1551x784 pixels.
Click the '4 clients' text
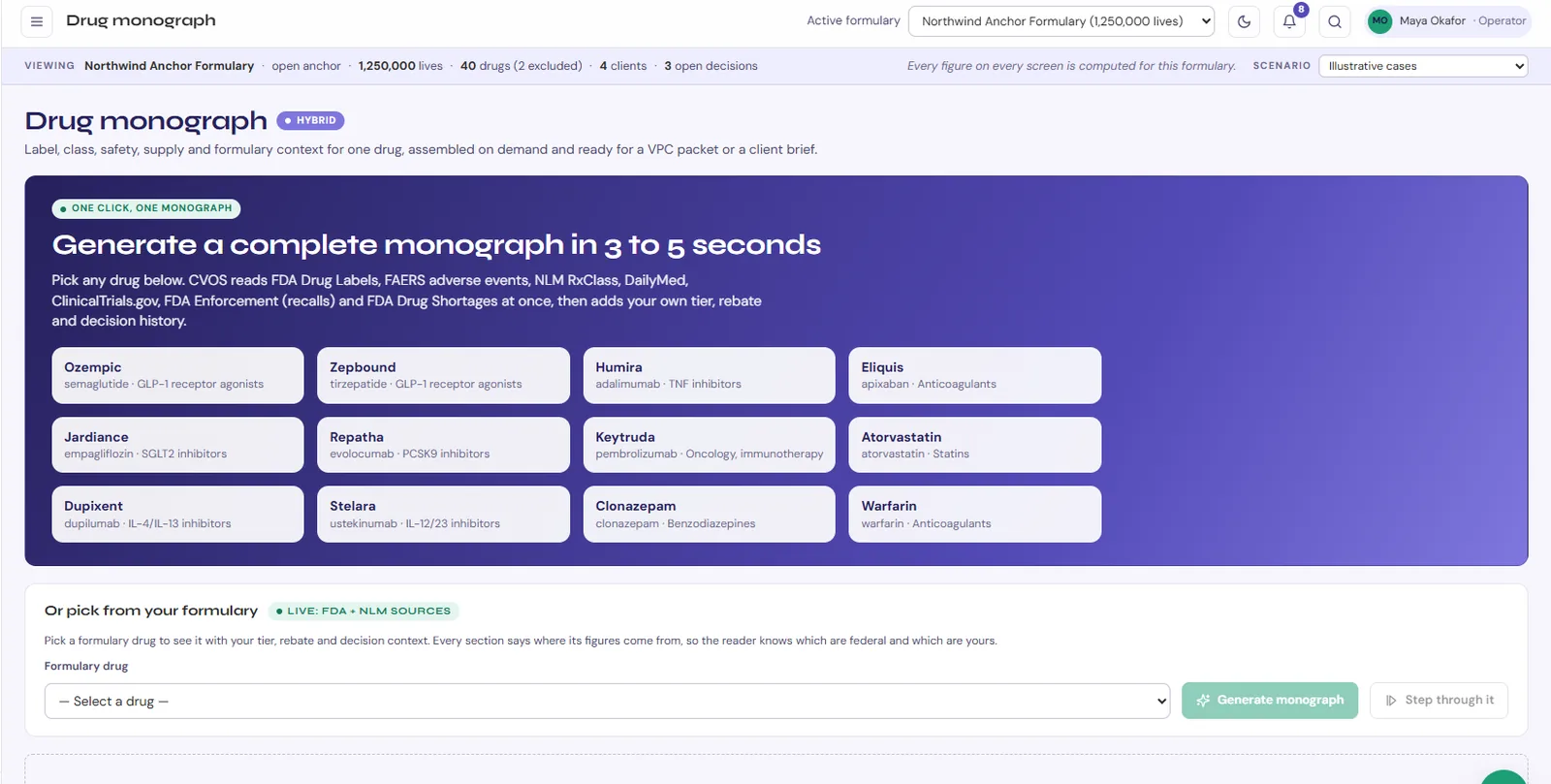[623, 66]
